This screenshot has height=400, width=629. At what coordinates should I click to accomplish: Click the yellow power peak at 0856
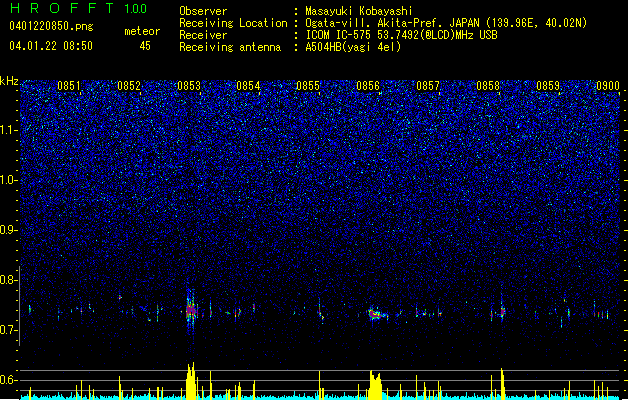point(375,385)
